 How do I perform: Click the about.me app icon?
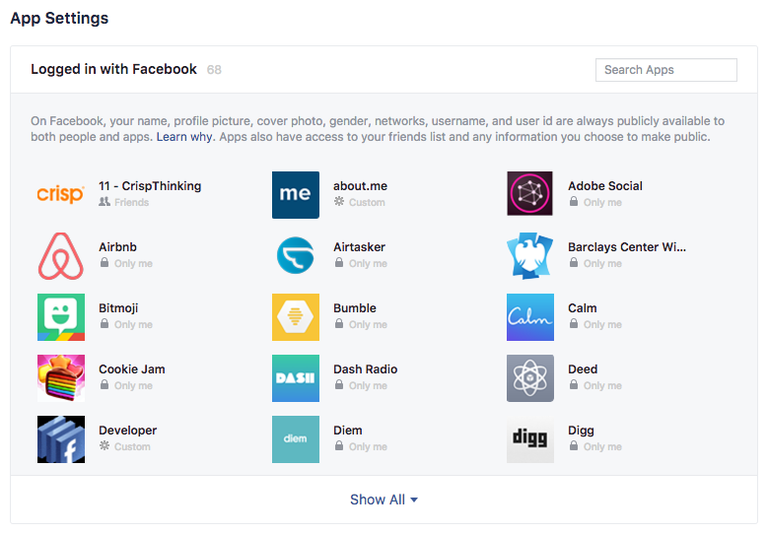click(x=296, y=194)
